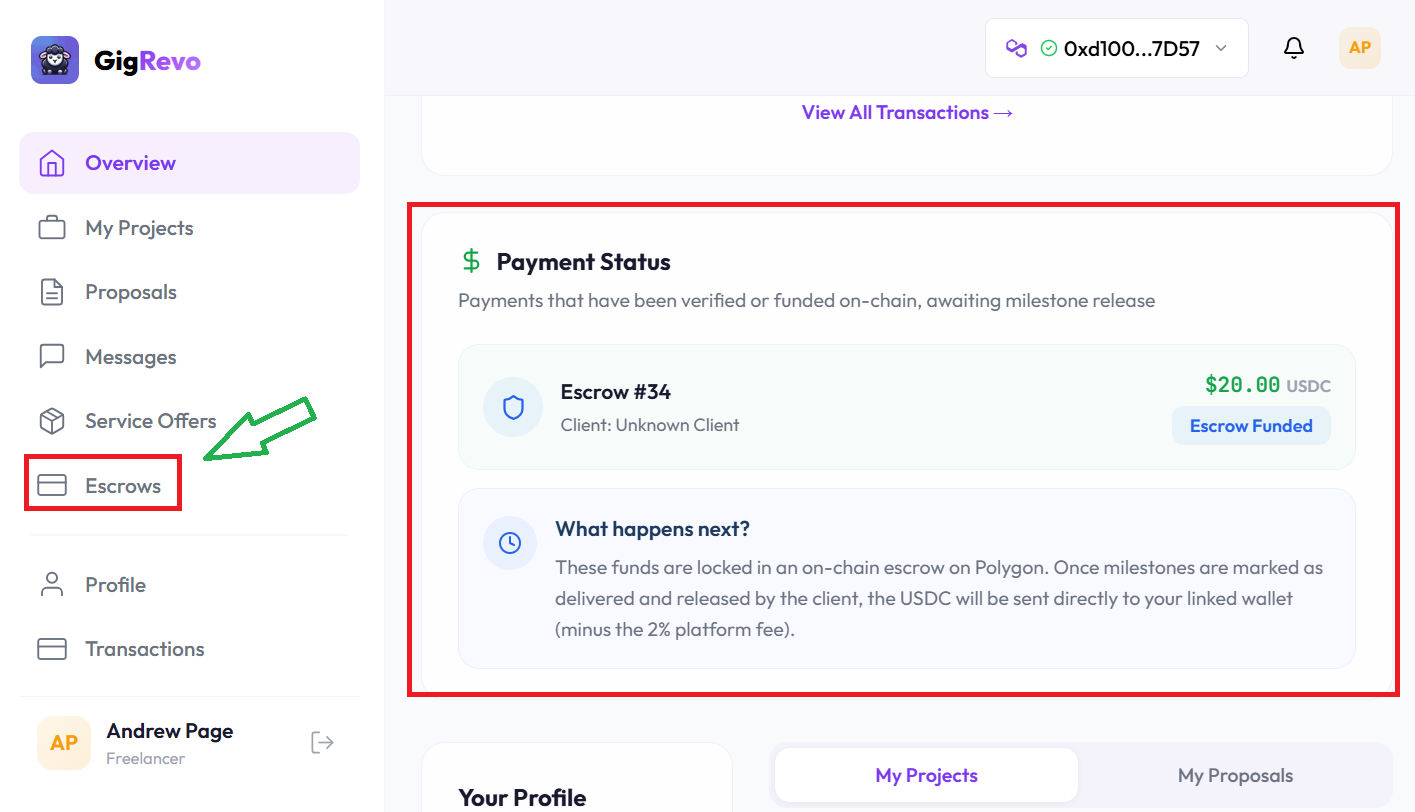Click the clock icon in What happens next

[510, 543]
